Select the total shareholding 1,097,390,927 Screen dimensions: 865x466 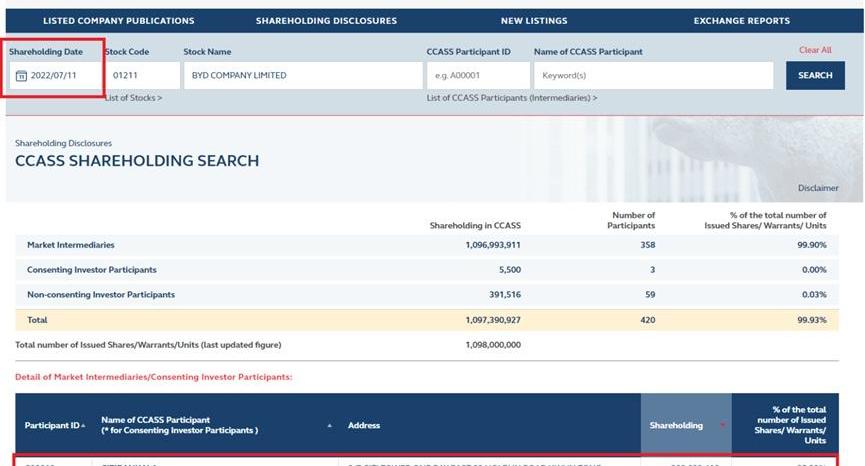click(493, 320)
